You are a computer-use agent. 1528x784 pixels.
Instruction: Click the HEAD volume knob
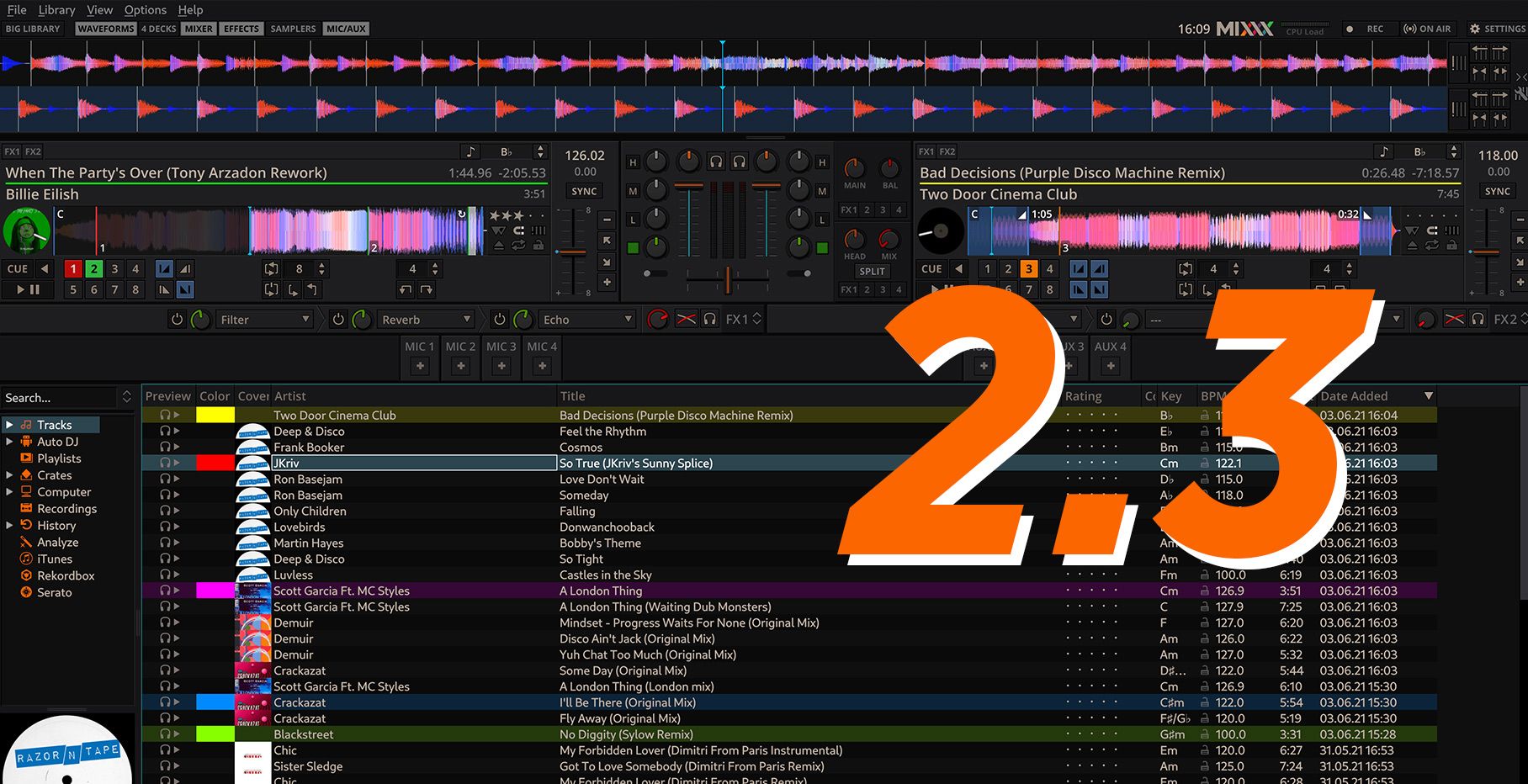[854, 240]
